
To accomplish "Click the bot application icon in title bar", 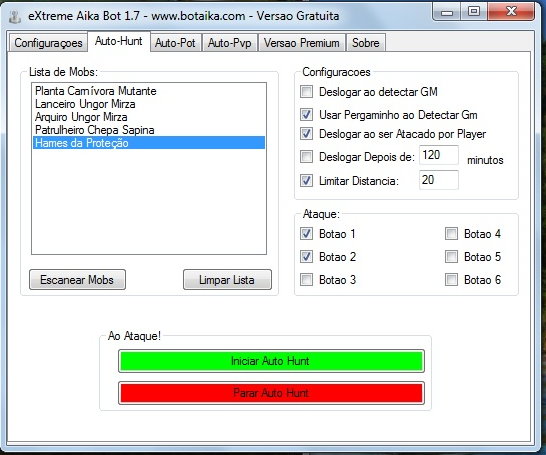I will coord(15,16).
